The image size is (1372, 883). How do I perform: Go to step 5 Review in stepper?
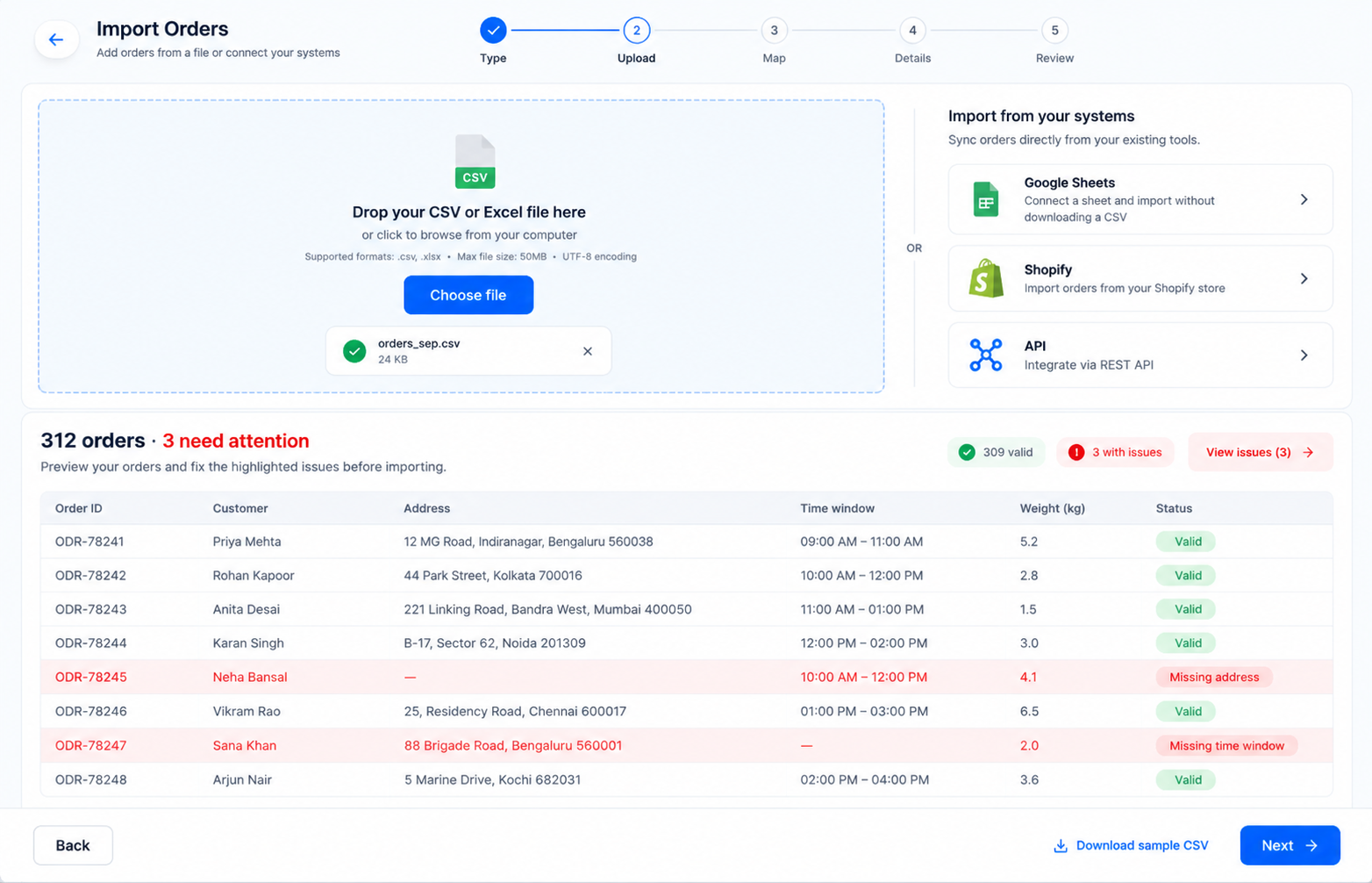pos(1054,31)
